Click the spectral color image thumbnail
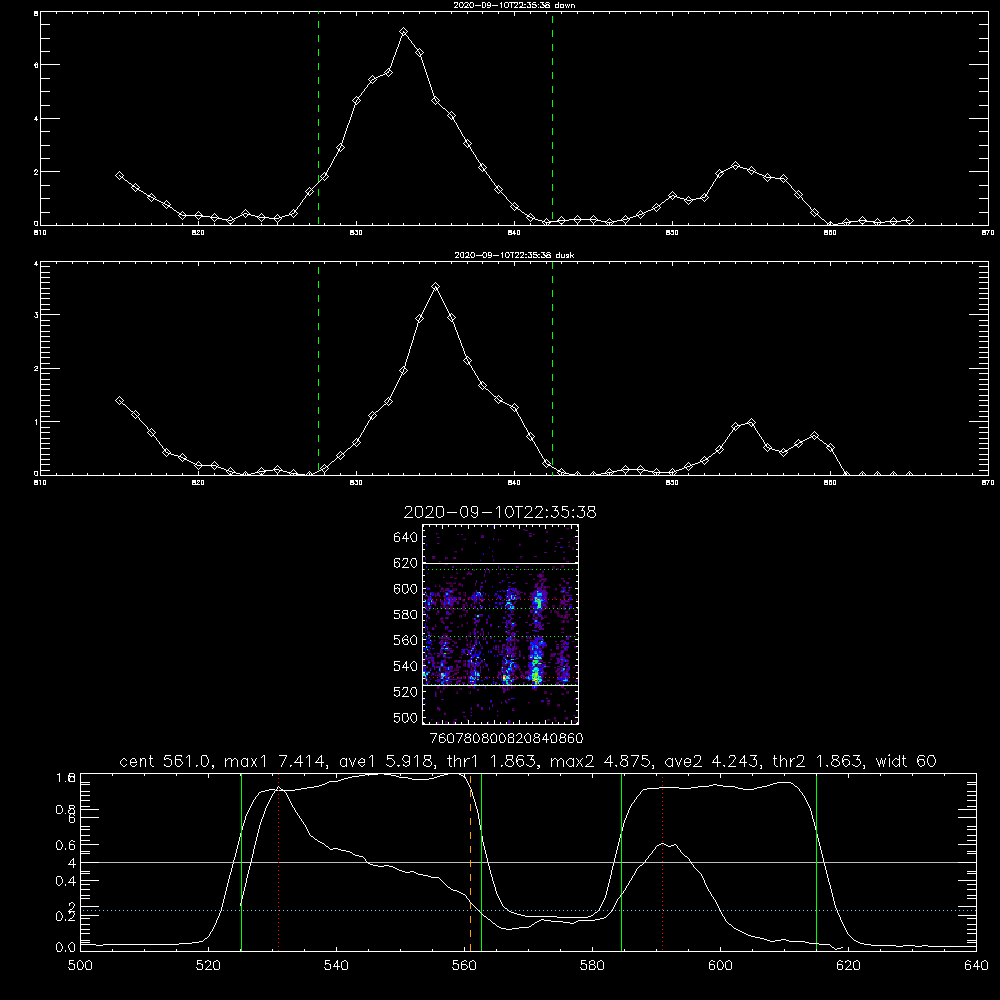The image size is (1000, 1000). pyautogui.click(x=500, y=624)
